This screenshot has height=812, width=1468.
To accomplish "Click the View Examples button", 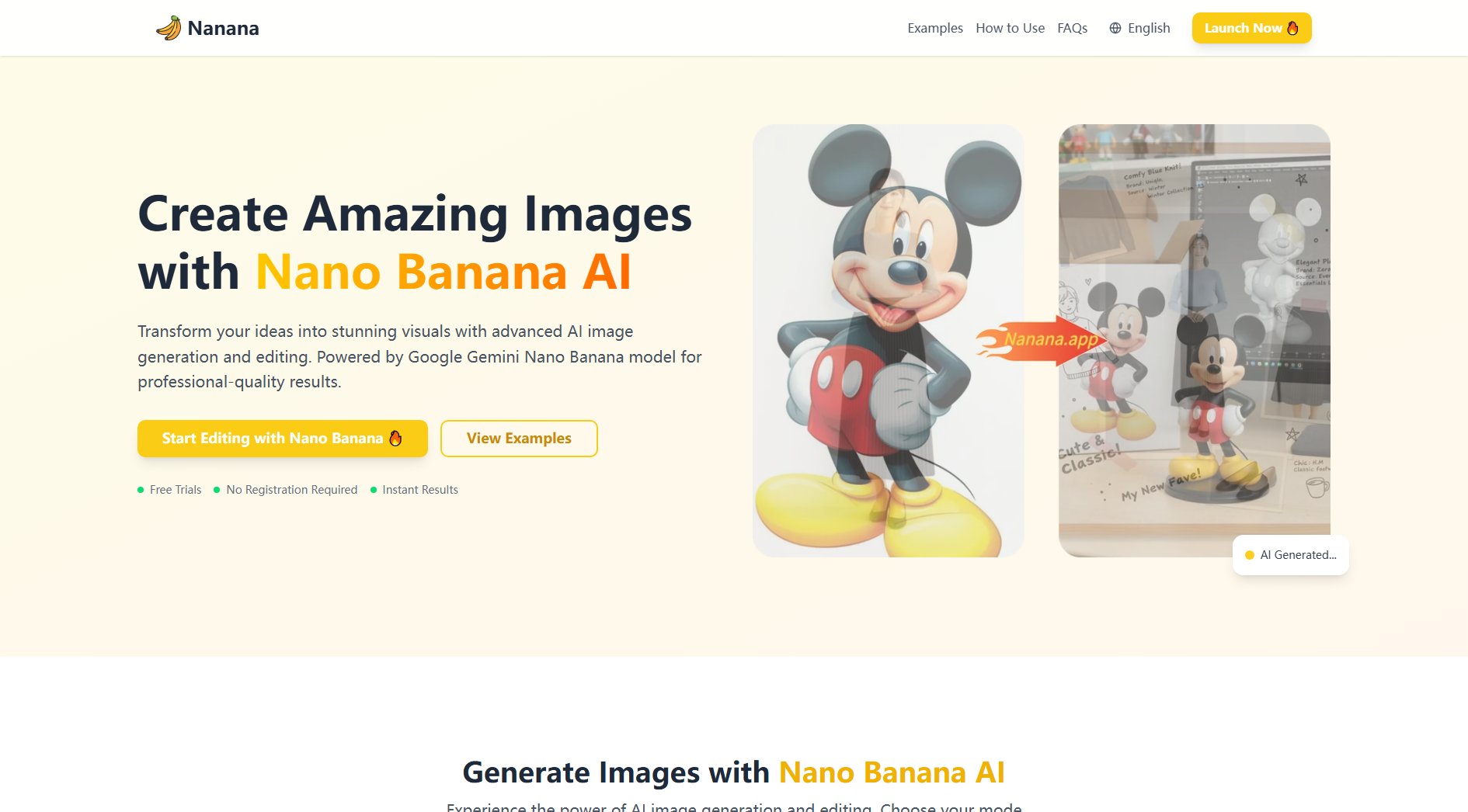I will coord(519,439).
